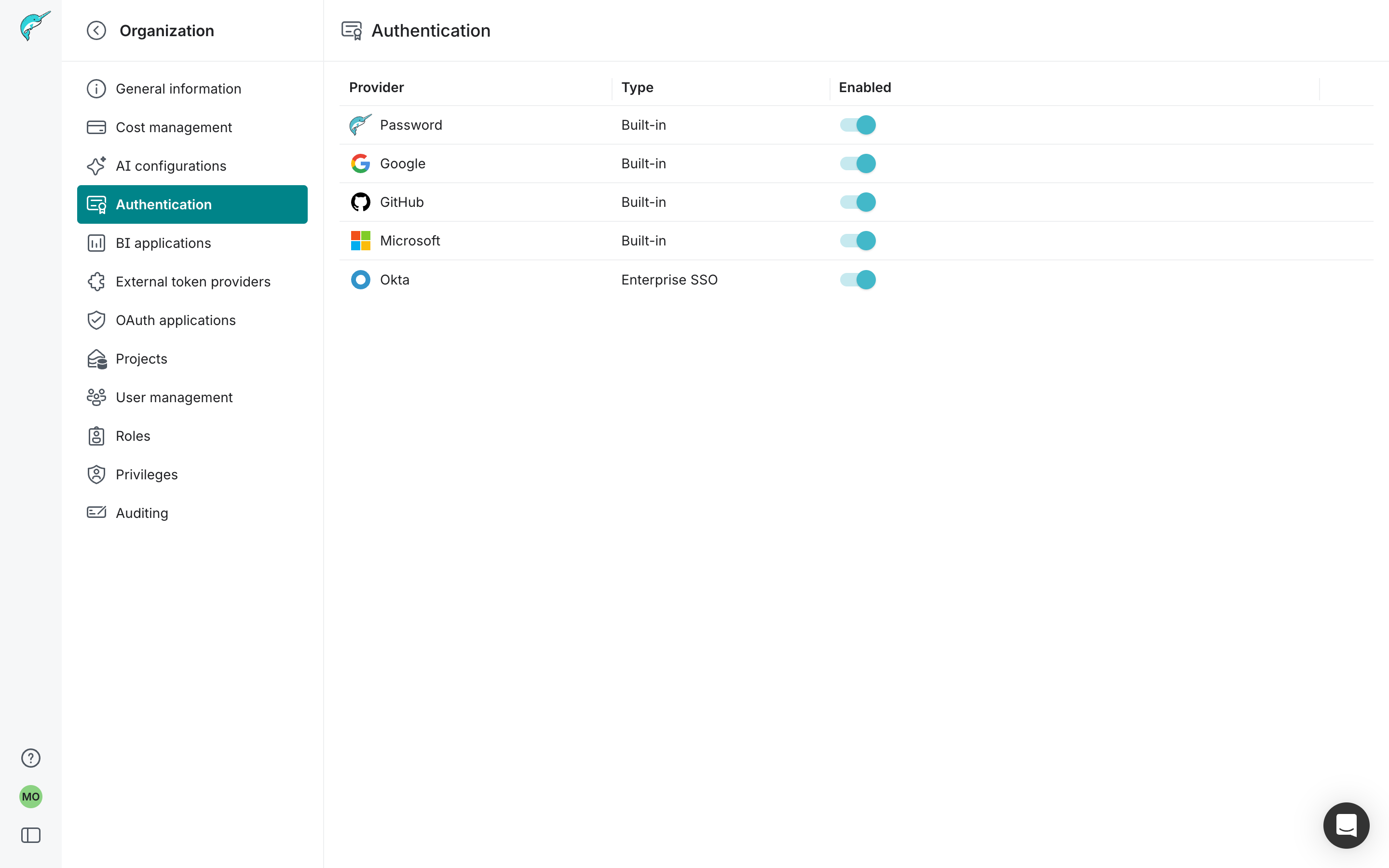Turn off Okta Enterprise SSO
This screenshot has width=1389, height=868.
[x=858, y=280]
